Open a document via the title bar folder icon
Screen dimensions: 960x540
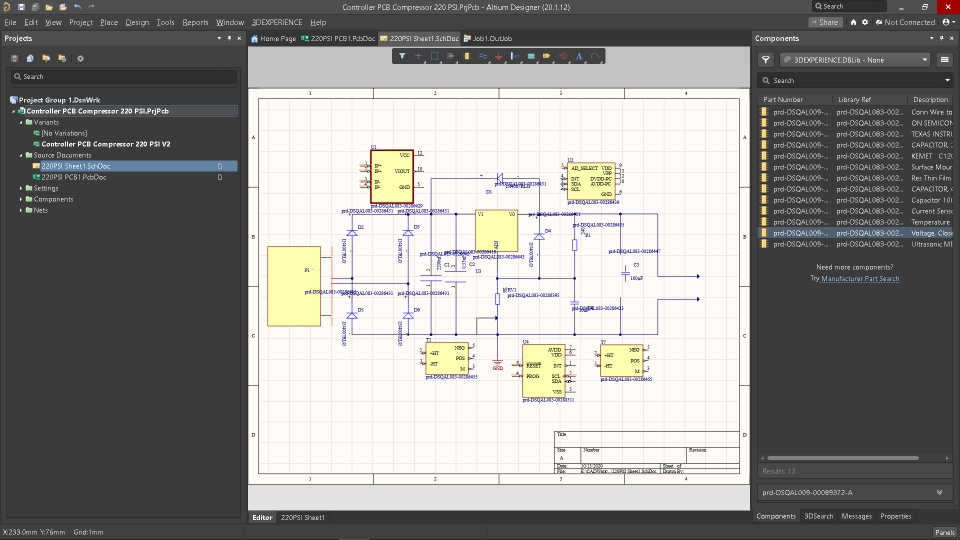(x=49, y=7)
